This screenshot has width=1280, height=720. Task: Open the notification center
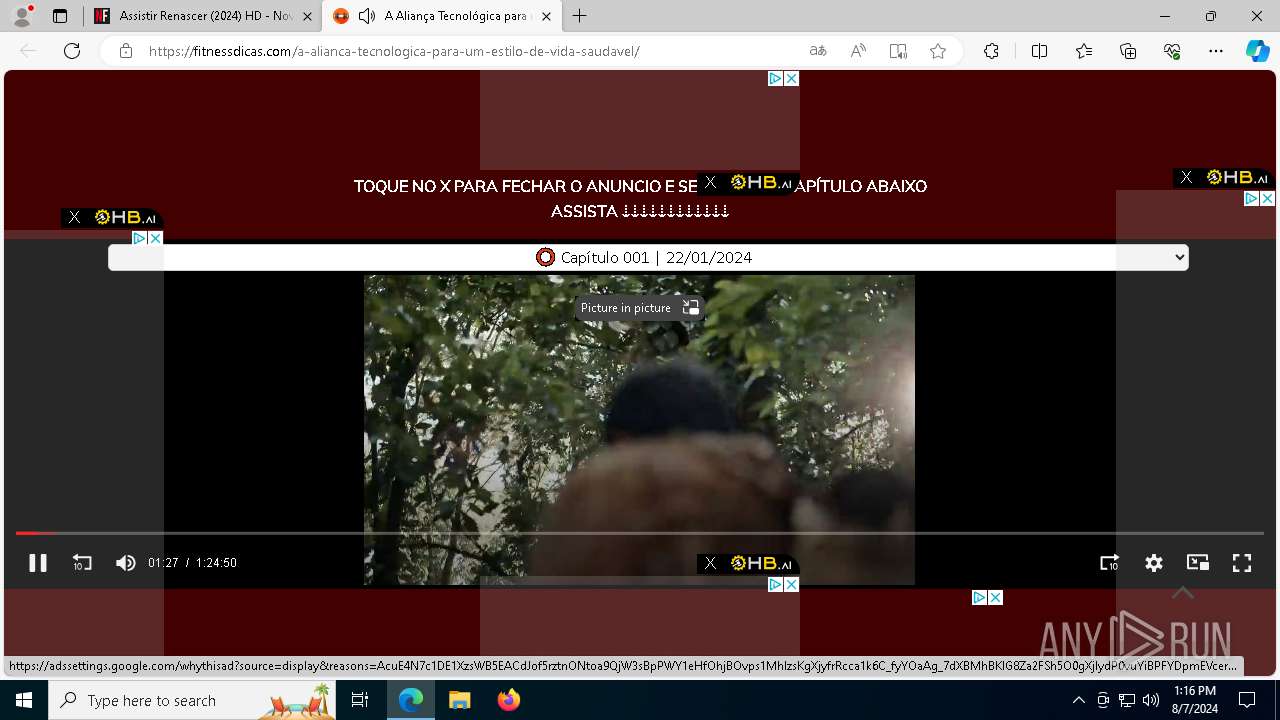click(1247, 700)
